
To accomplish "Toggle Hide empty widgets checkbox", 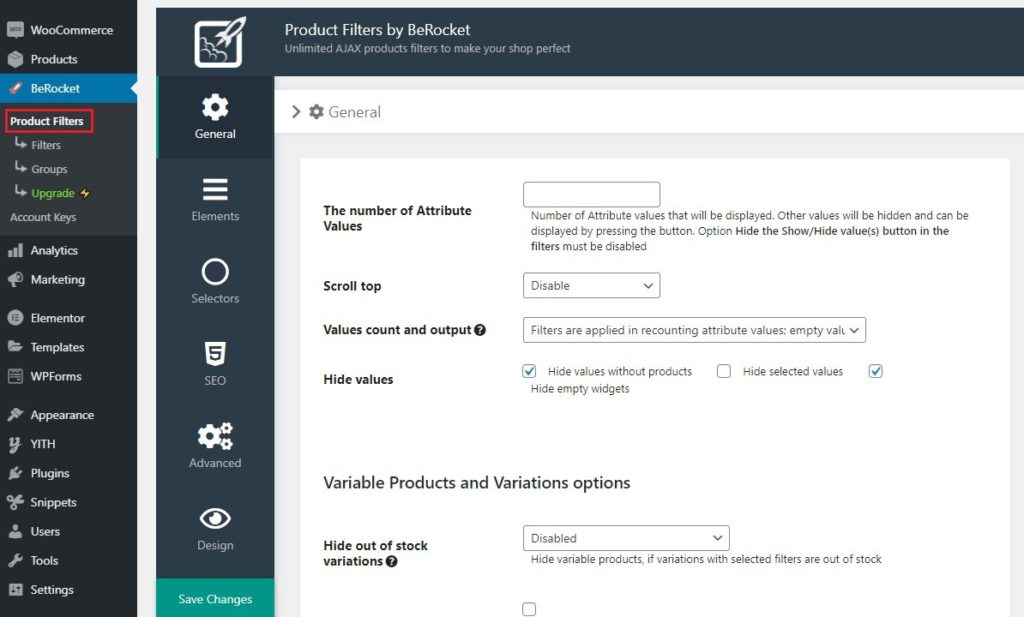I will click(x=876, y=371).
